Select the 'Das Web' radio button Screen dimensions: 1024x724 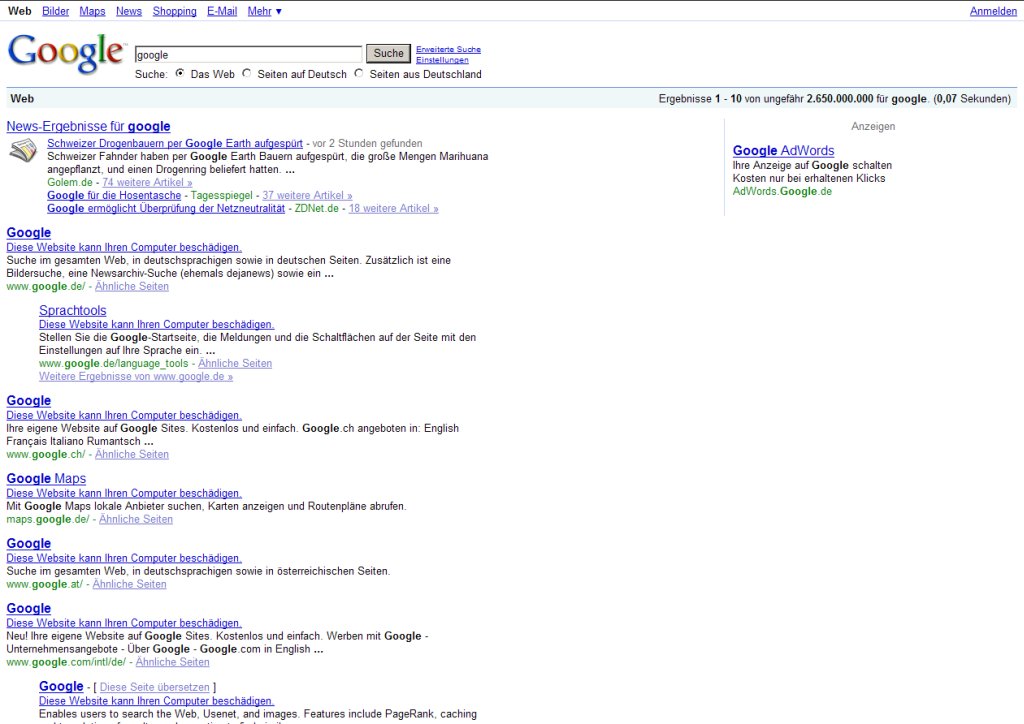coord(180,73)
